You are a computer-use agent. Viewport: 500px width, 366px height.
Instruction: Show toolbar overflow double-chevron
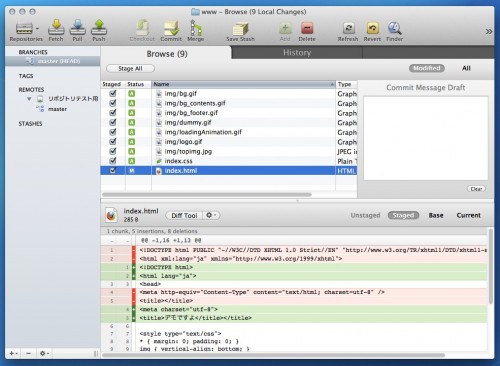point(489,32)
